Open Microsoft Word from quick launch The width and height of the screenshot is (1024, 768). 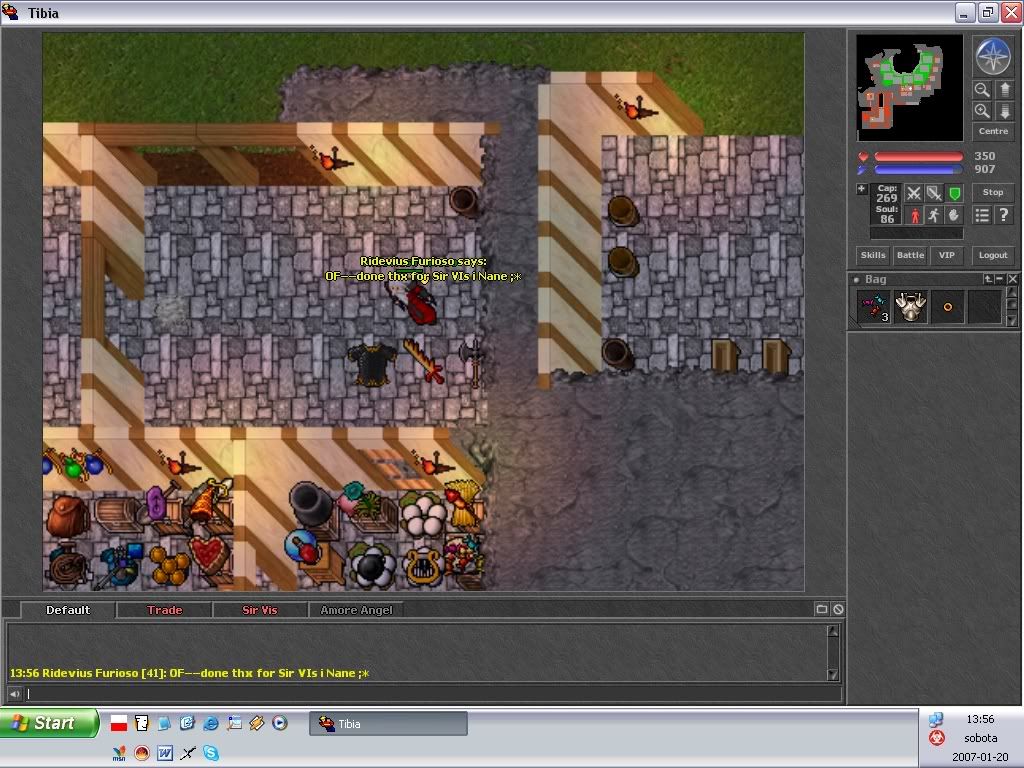165,753
